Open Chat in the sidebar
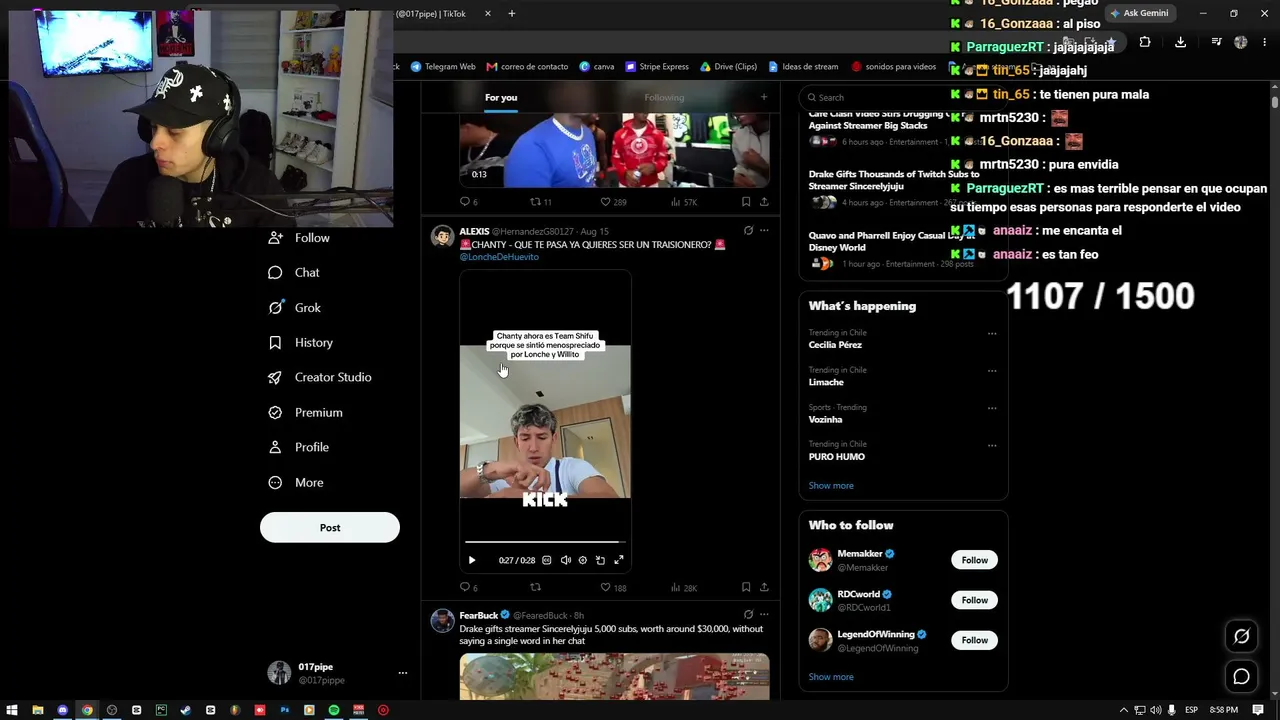Viewport: 1280px width, 720px height. [x=294, y=273]
